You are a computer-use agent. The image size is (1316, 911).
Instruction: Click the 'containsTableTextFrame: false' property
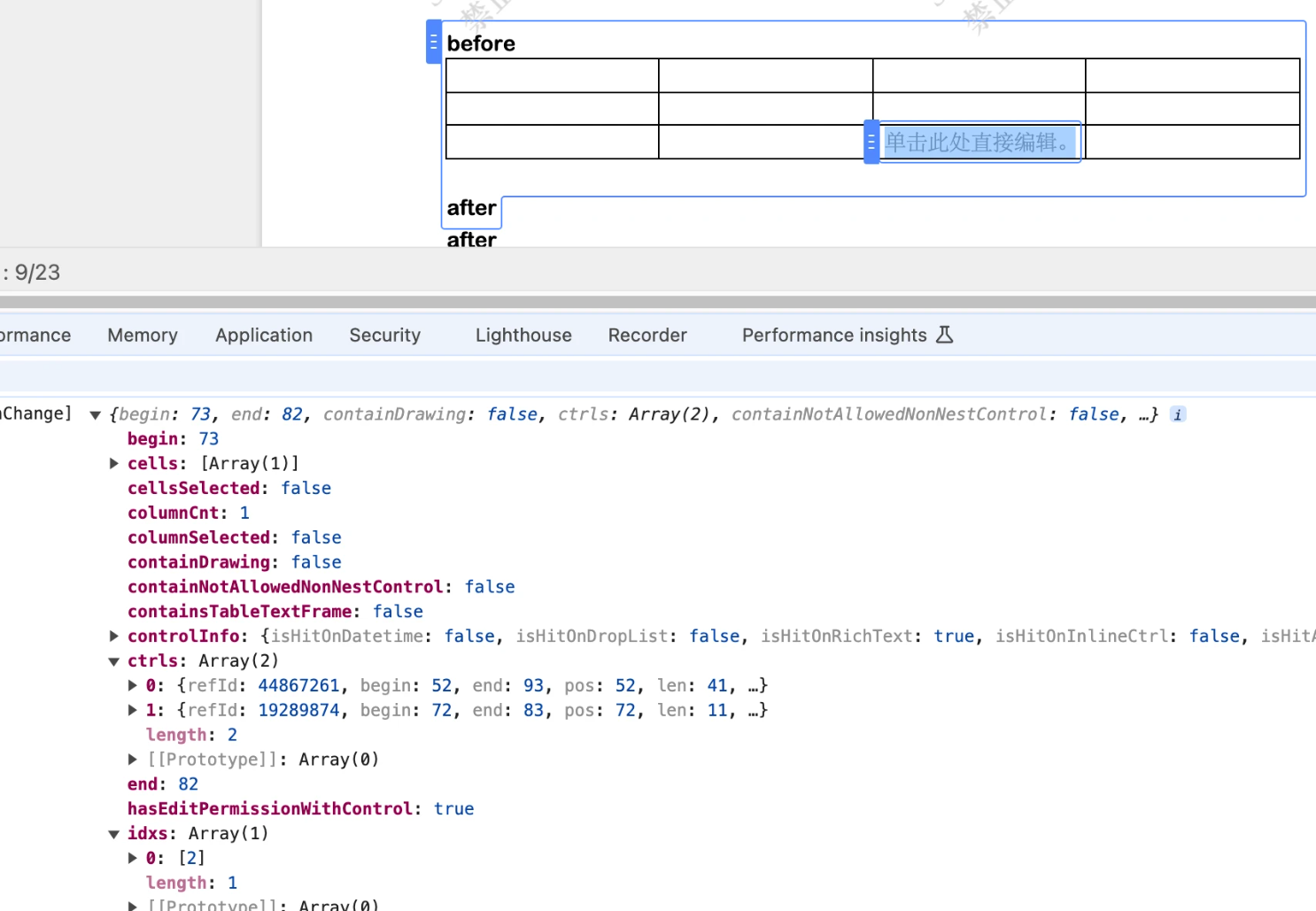(275, 611)
